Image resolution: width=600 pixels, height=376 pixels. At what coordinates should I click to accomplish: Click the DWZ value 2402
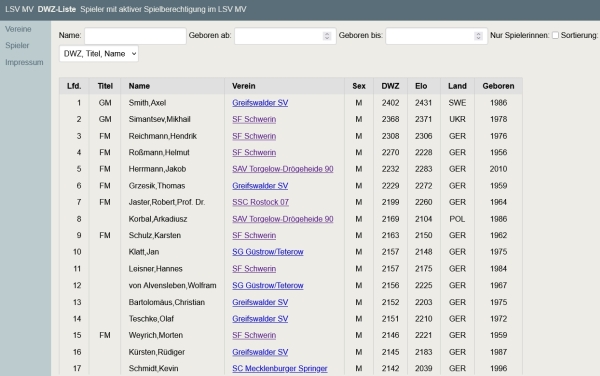390,103
